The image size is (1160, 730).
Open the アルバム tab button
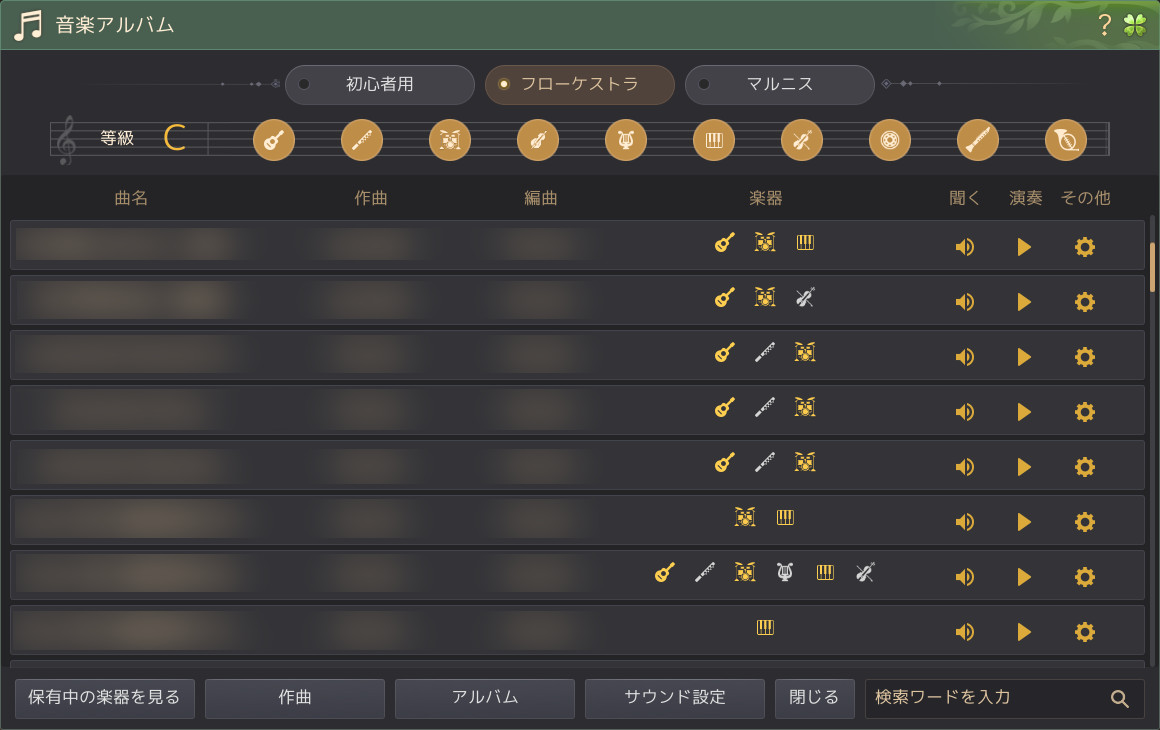(x=484, y=698)
